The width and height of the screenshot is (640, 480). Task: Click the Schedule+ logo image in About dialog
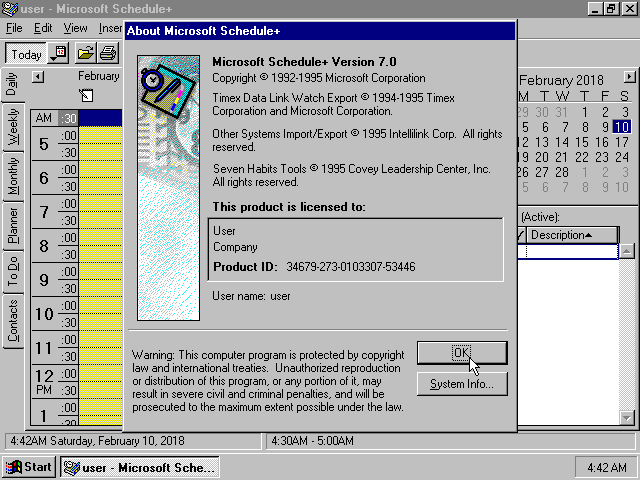click(x=167, y=187)
